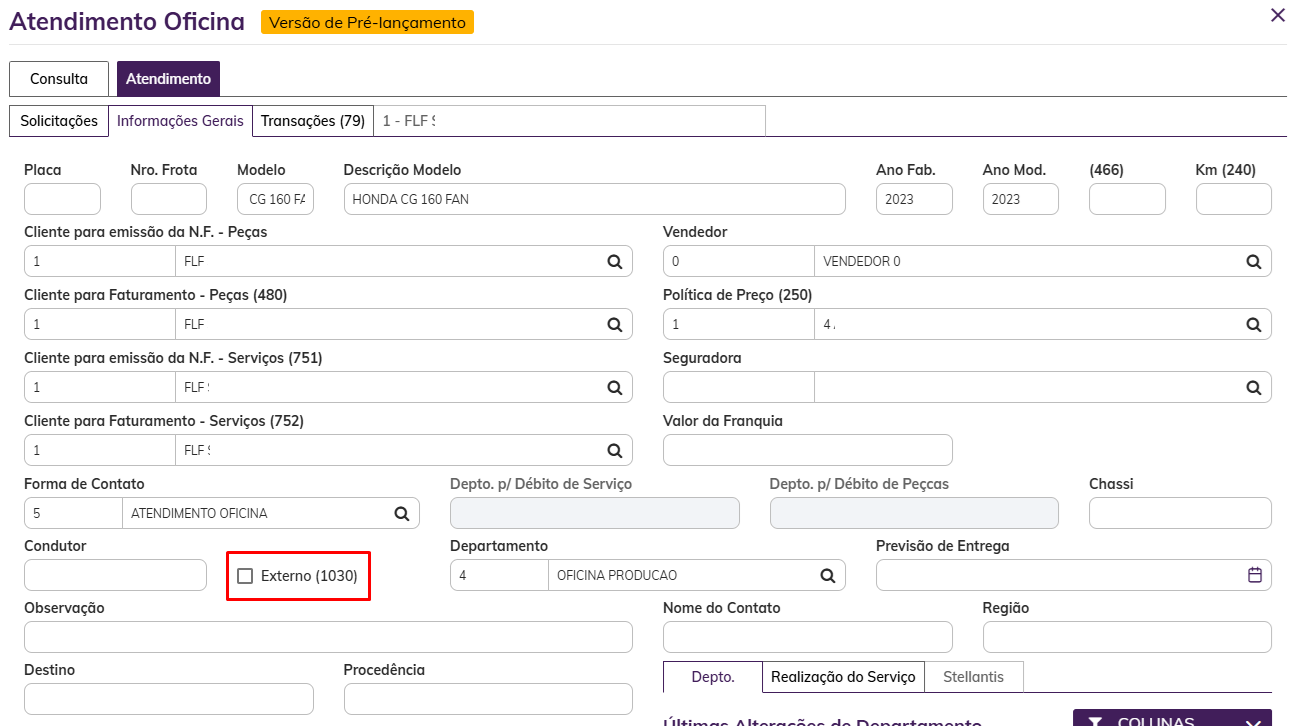Viewport: 1291px width, 726px height.
Task: Click the Observação text field
Action: tap(328, 637)
